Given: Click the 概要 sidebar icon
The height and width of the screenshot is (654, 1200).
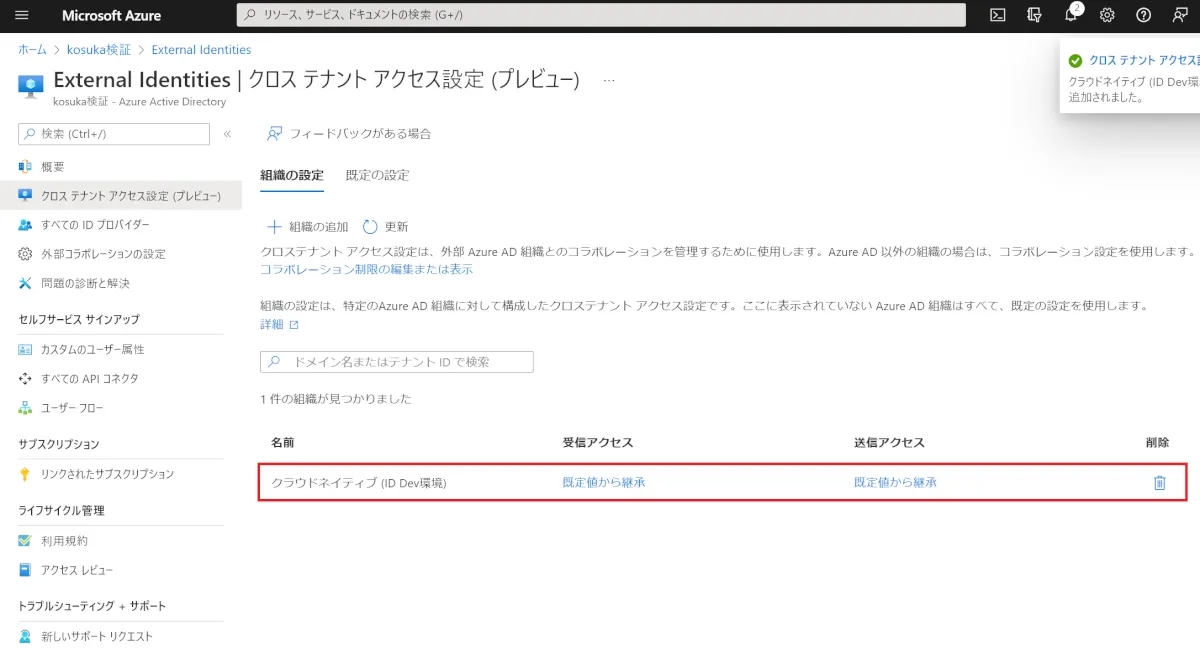Looking at the screenshot, I should click(x=25, y=166).
